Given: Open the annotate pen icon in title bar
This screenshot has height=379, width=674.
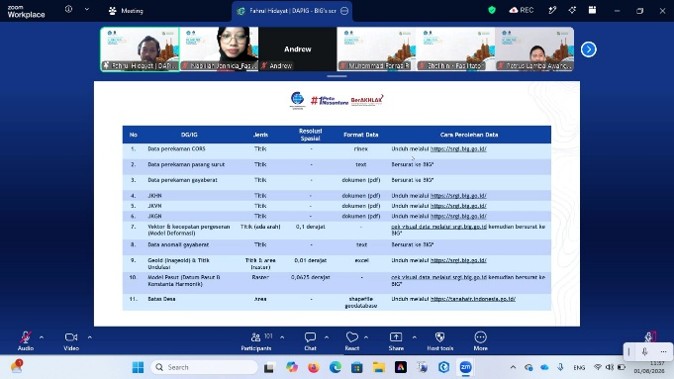Looking at the screenshot, I should [x=552, y=10].
